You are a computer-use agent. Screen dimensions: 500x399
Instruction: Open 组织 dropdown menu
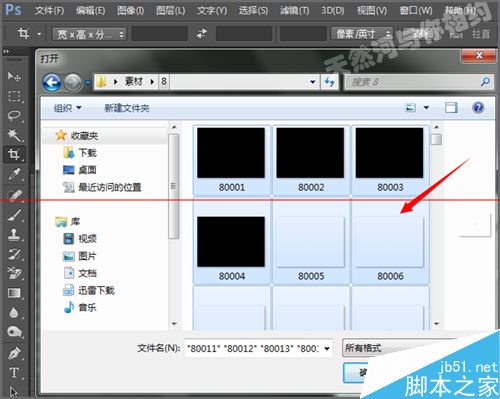[68, 108]
